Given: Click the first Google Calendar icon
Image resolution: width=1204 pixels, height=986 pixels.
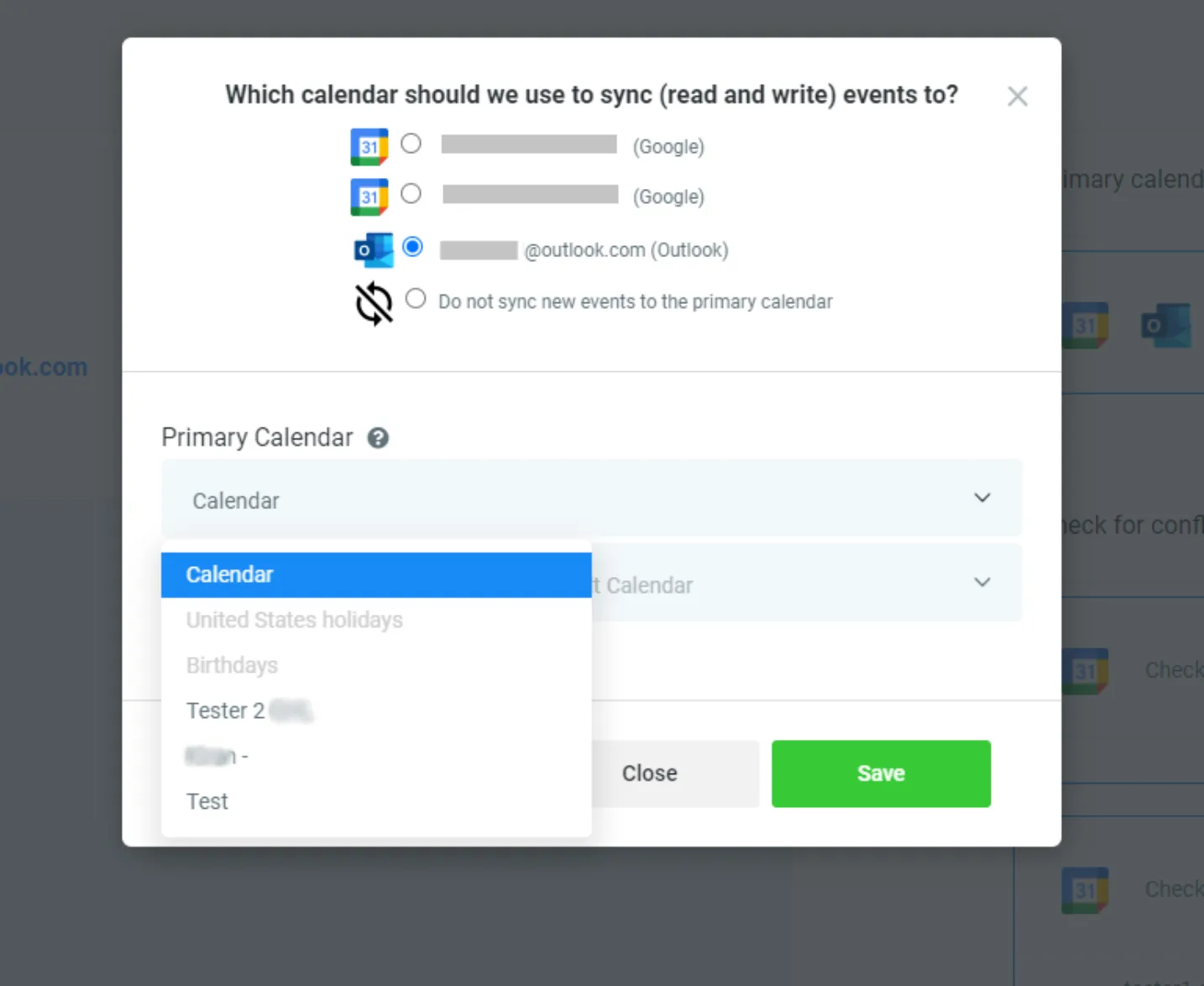Looking at the screenshot, I should [369, 147].
